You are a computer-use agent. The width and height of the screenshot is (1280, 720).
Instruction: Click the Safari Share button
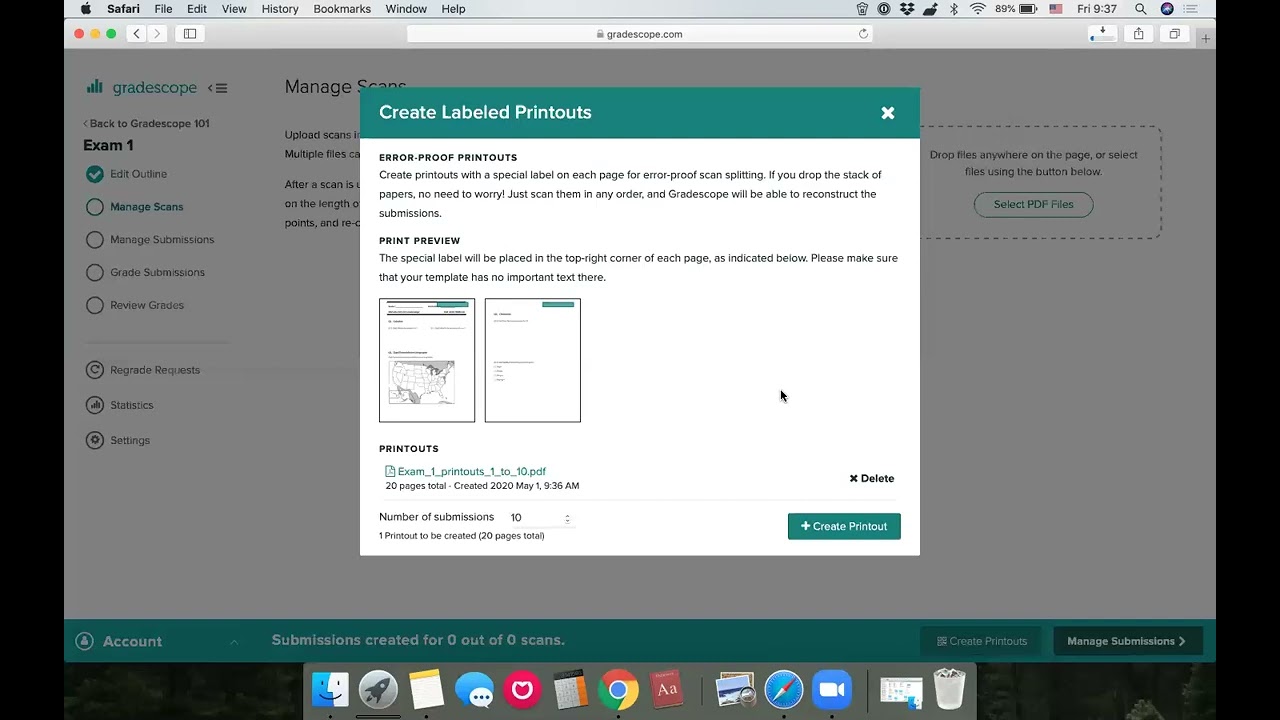(1138, 34)
